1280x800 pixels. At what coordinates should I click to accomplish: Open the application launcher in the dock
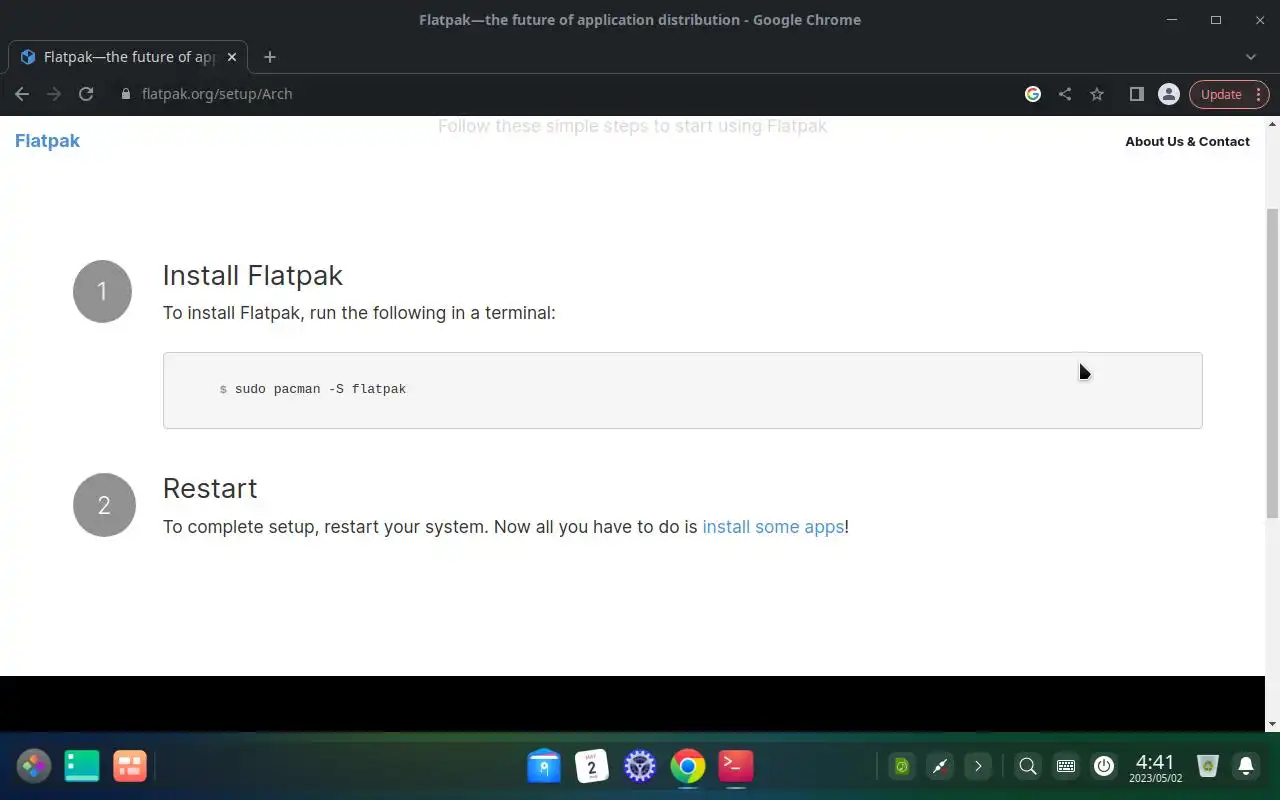coord(33,766)
